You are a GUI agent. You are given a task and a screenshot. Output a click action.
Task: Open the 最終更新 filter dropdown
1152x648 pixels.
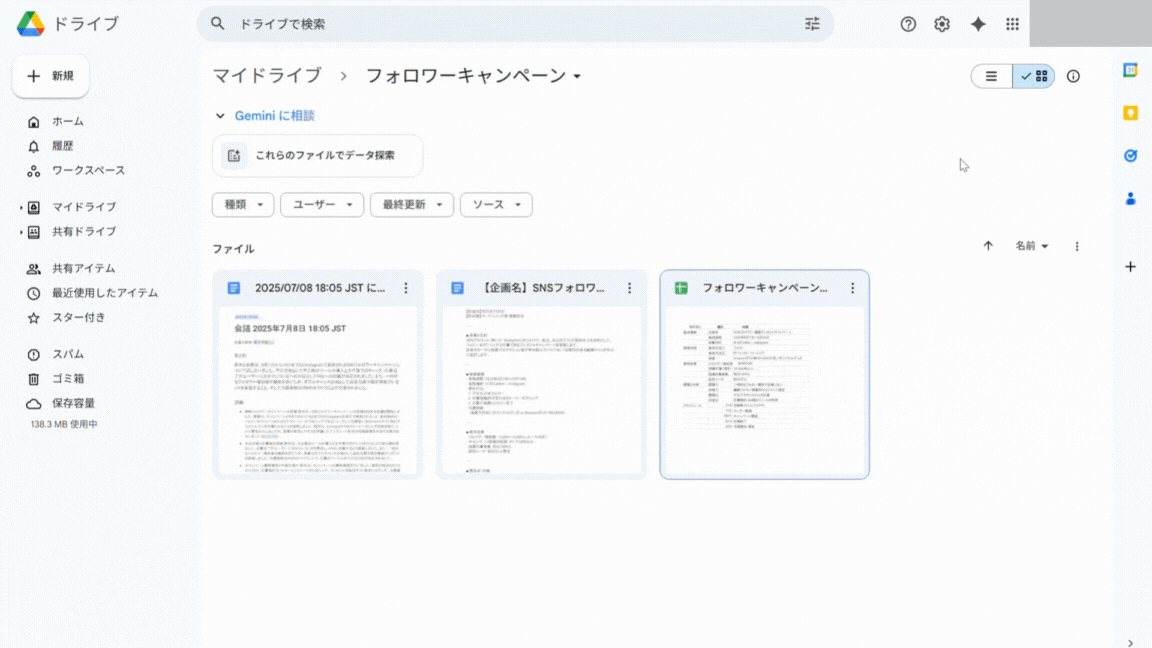point(411,204)
